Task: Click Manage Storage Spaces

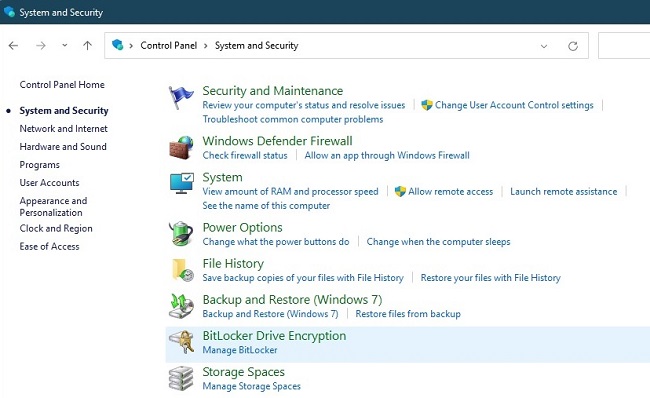Action: [251, 386]
